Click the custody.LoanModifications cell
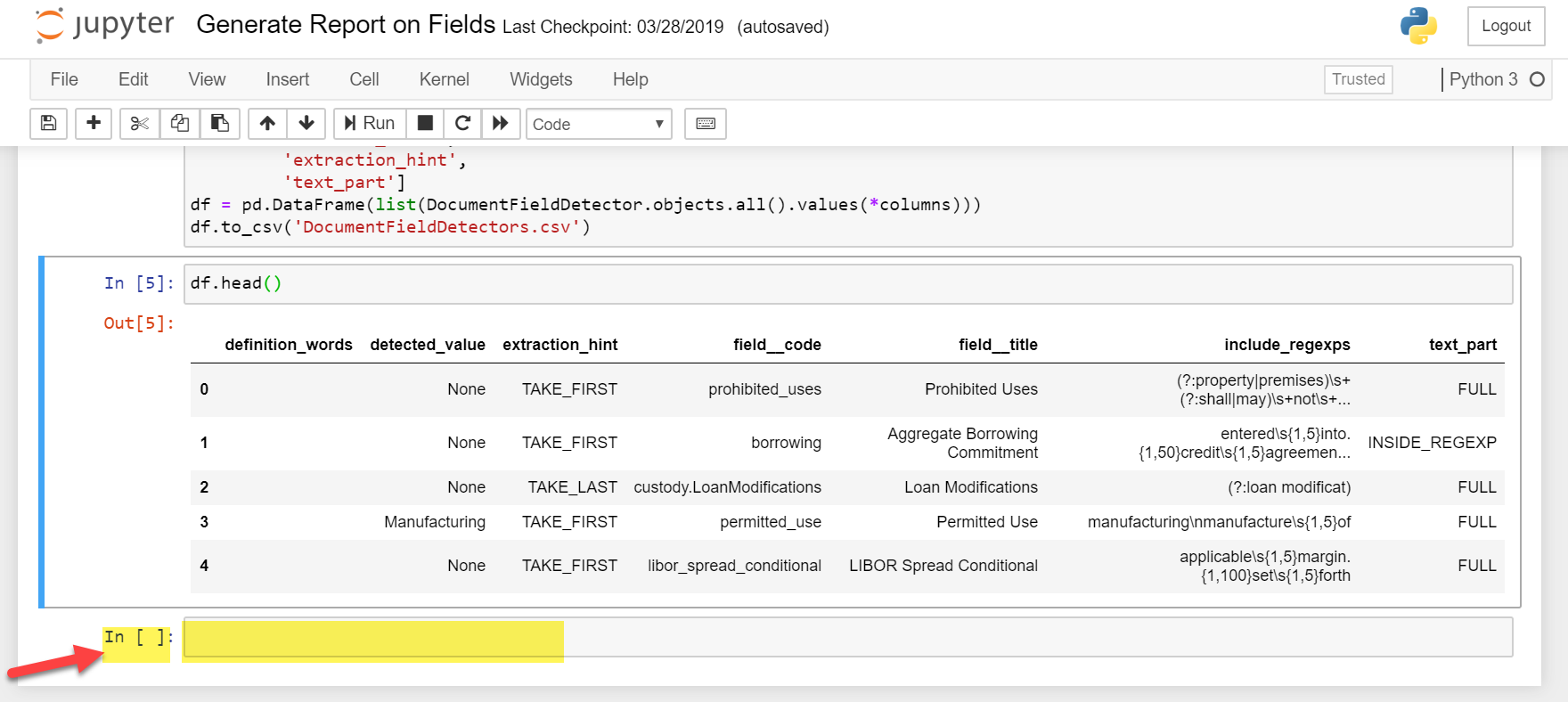 727,487
